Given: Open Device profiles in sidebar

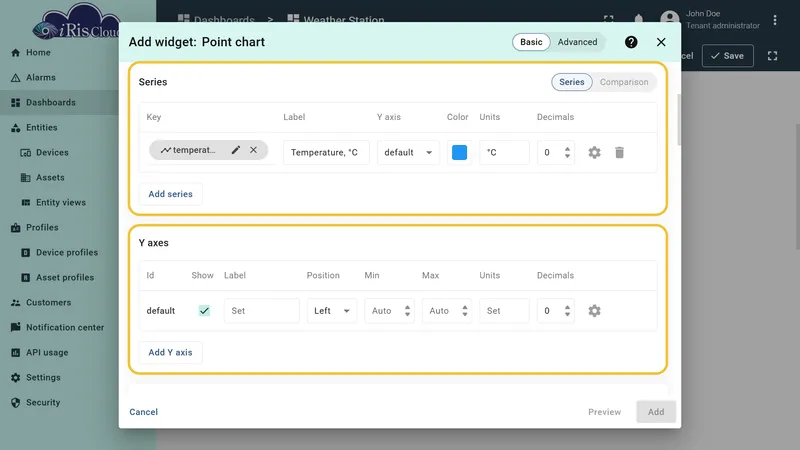Looking at the screenshot, I should 67,253.
